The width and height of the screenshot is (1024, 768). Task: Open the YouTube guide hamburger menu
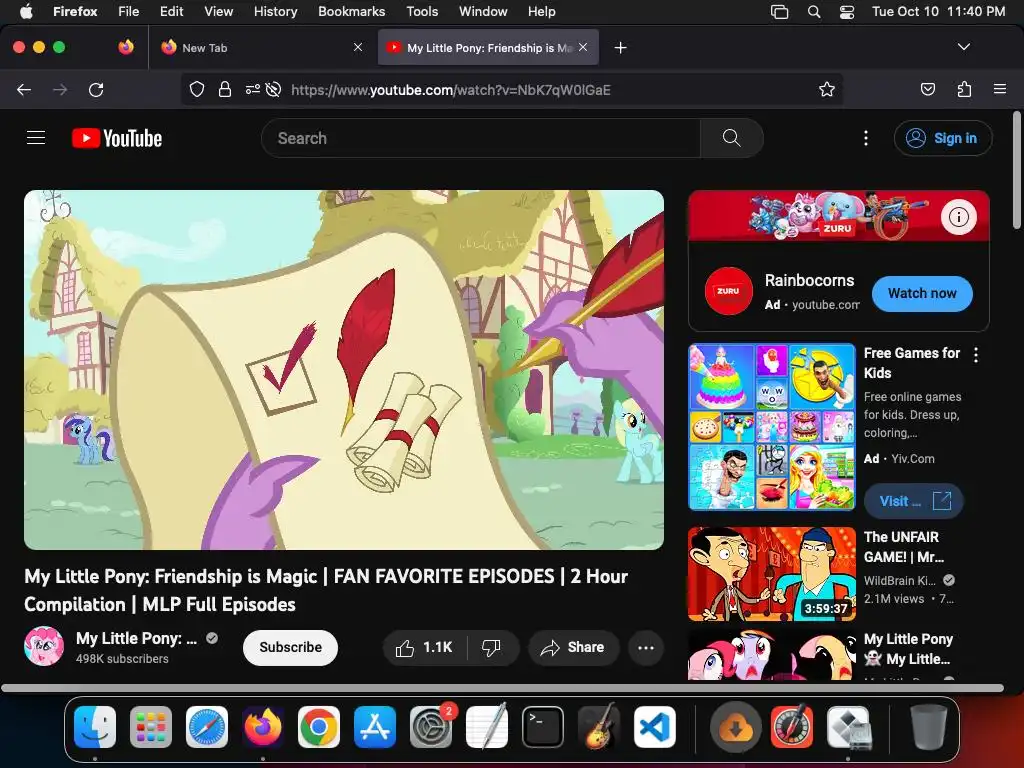click(x=36, y=138)
